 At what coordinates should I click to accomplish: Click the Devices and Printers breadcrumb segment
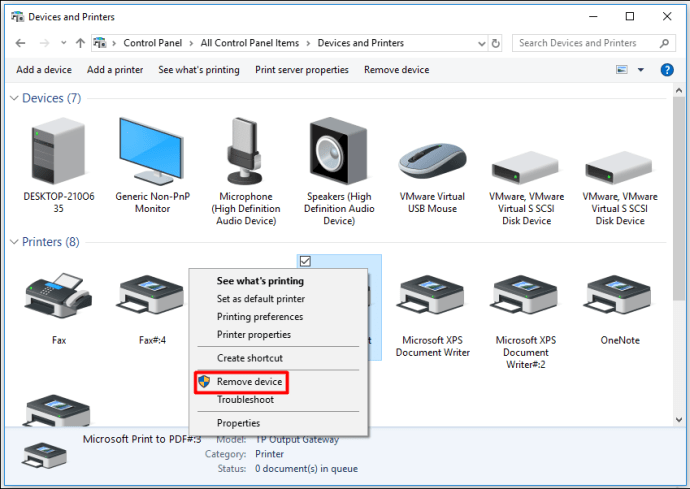(x=360, y=43)
